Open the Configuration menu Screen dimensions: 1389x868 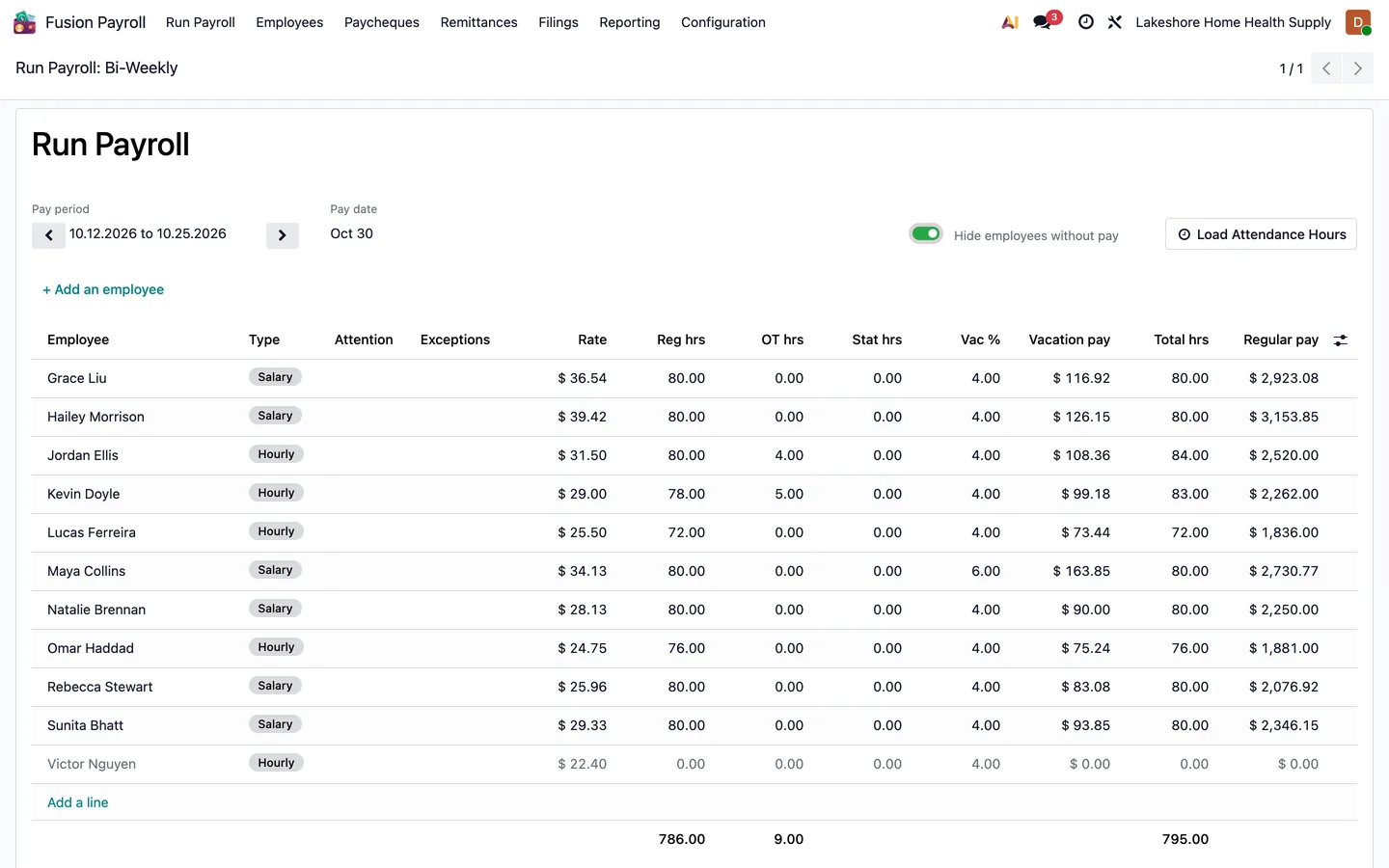tap(723, 22)
